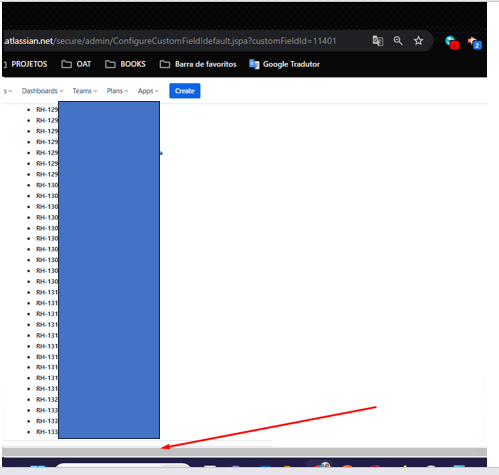499x475 pixels.
Task: Expand the Plans dropdown menu
Action: click(117, 91)
